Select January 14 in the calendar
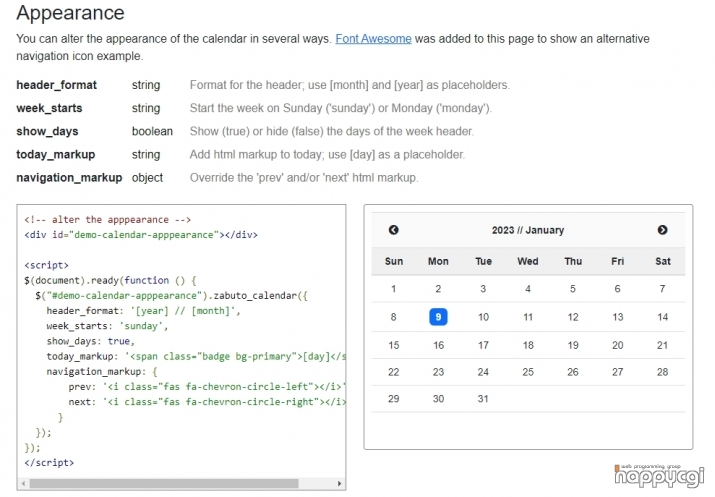This screenshot has width=715, height=497. (663, 317)
